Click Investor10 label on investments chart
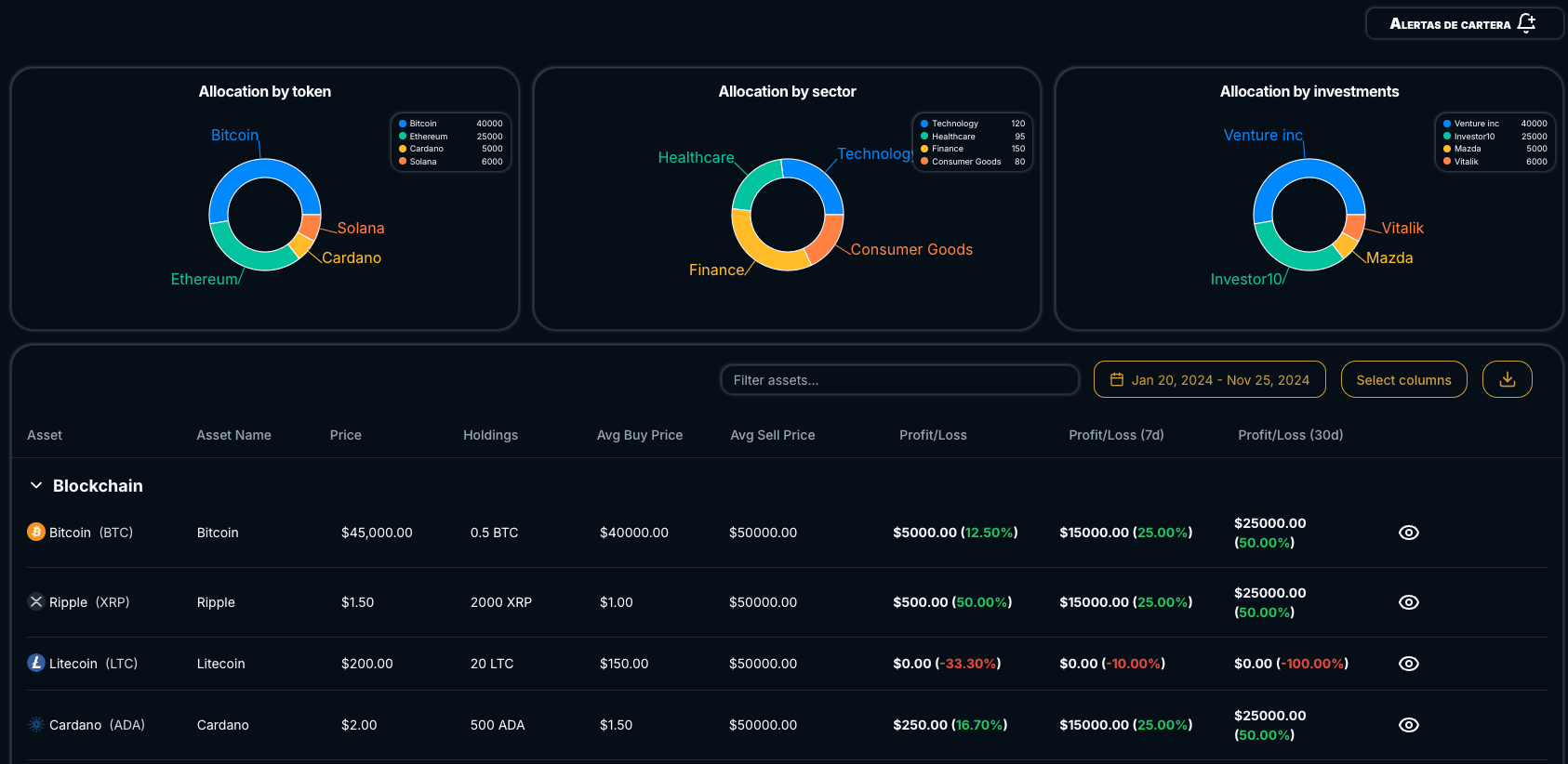The height and width of the screenshot is (764, 1568). pos(1246,279)
